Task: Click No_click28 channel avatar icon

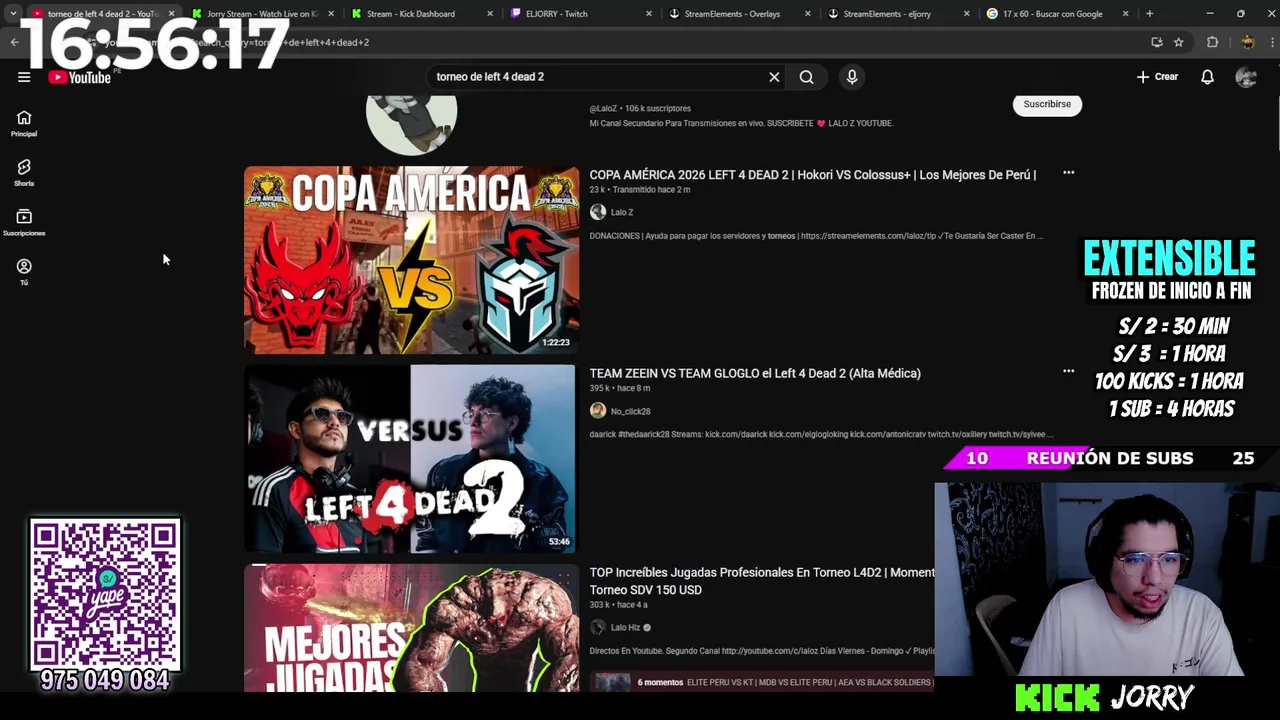Action: click(x=598, y=411)
